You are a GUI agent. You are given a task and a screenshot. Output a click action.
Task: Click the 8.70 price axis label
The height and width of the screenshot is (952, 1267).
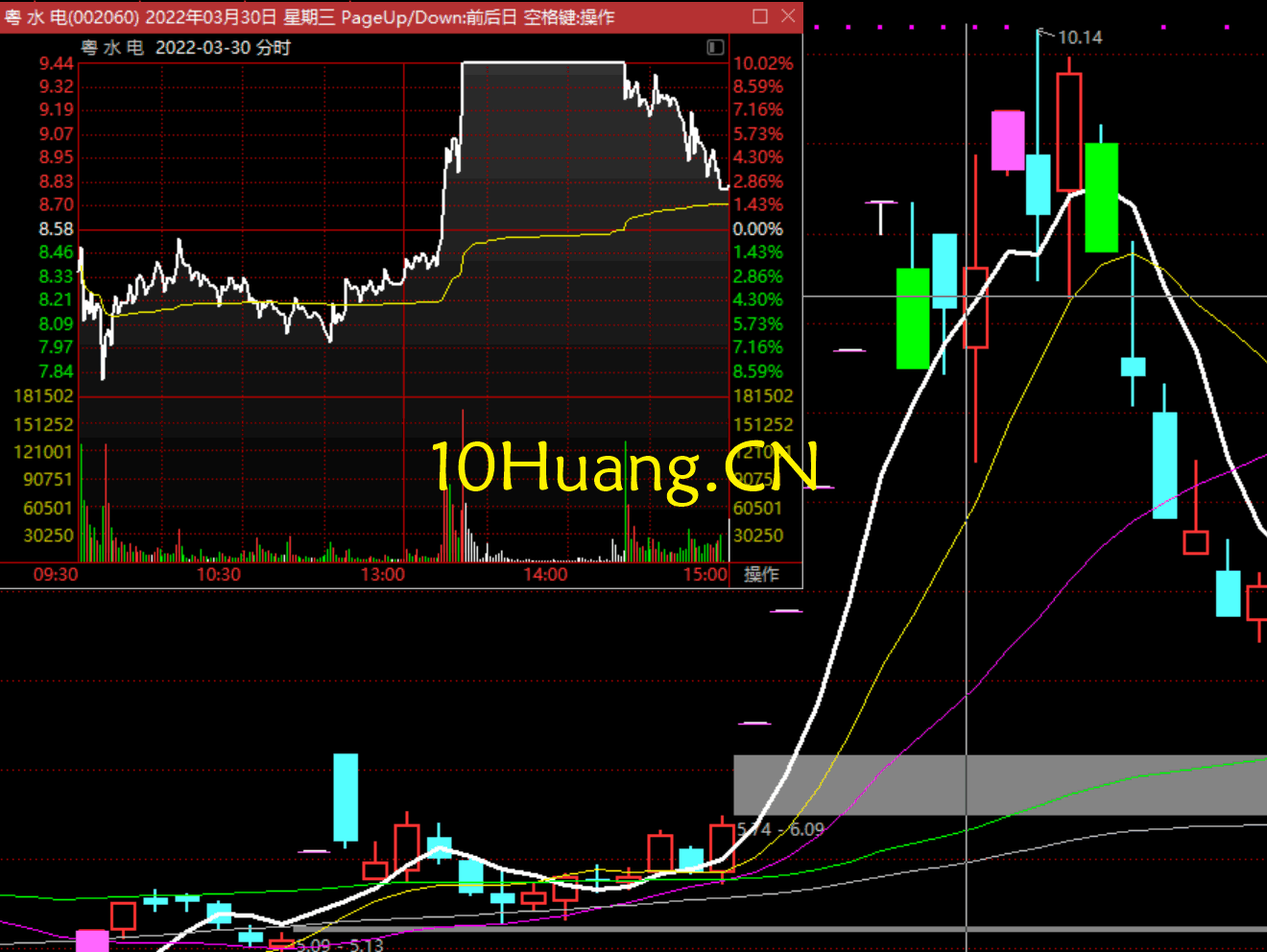(x=56, y=204)
